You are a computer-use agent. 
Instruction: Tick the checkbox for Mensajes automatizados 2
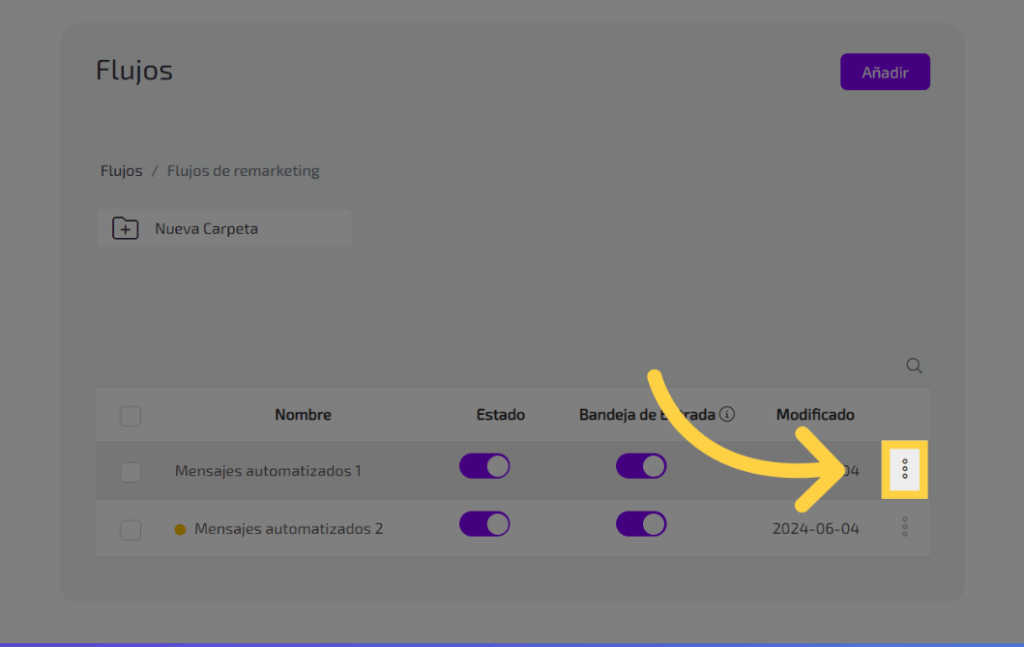[x=131, y=529]
